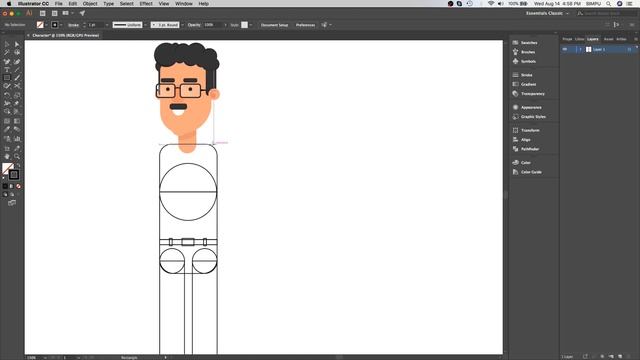
Task: Open the Opacity value dropdown arrow
Action: pos(225,25)
